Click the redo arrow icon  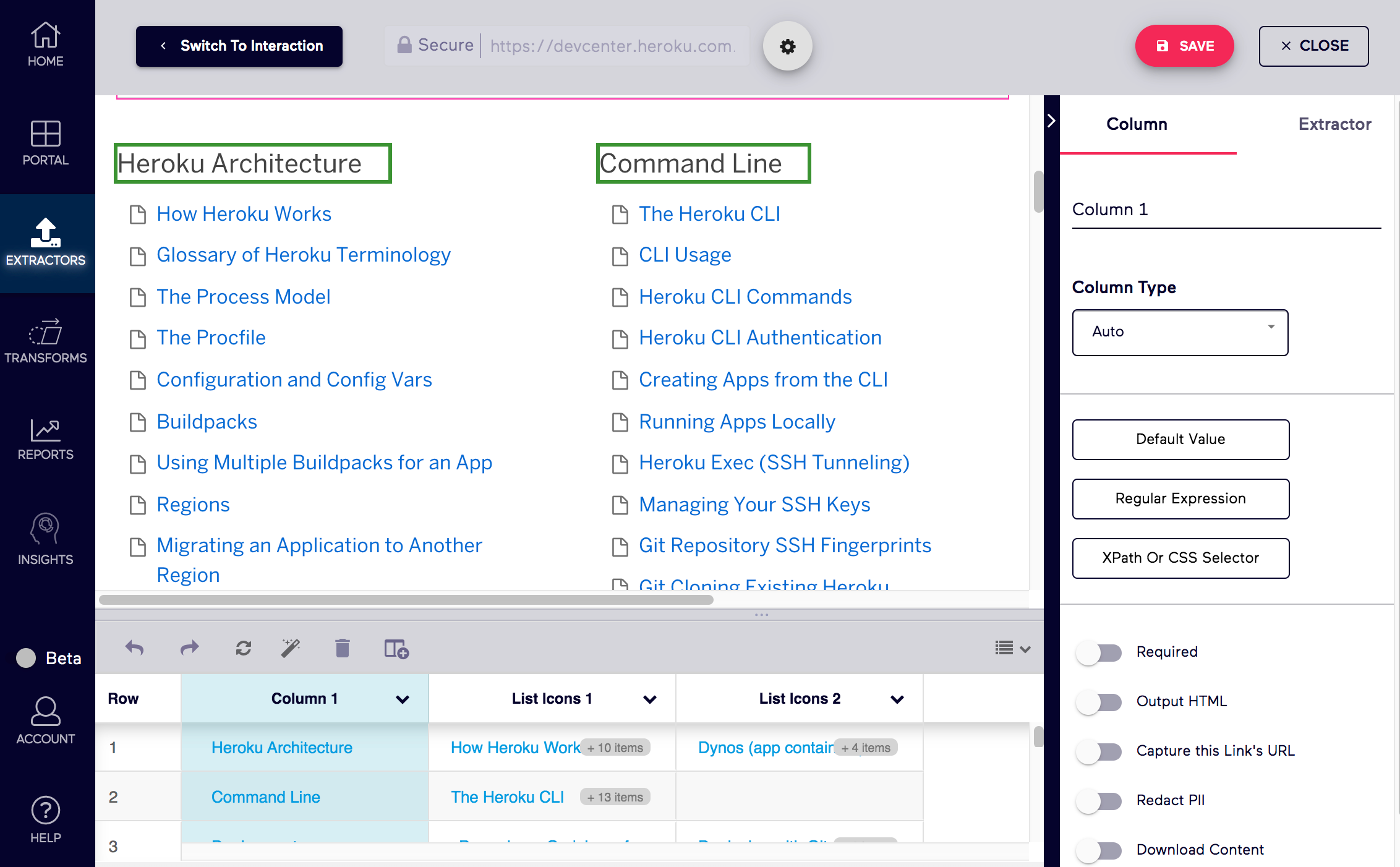(189, 648)
